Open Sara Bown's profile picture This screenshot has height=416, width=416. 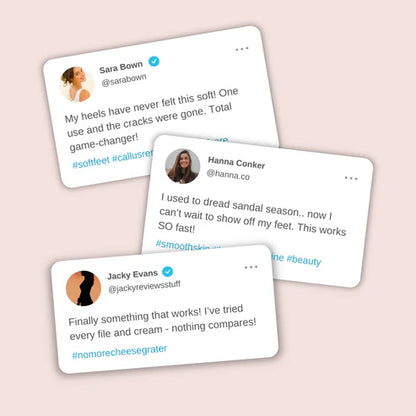[x=77, y=84]
